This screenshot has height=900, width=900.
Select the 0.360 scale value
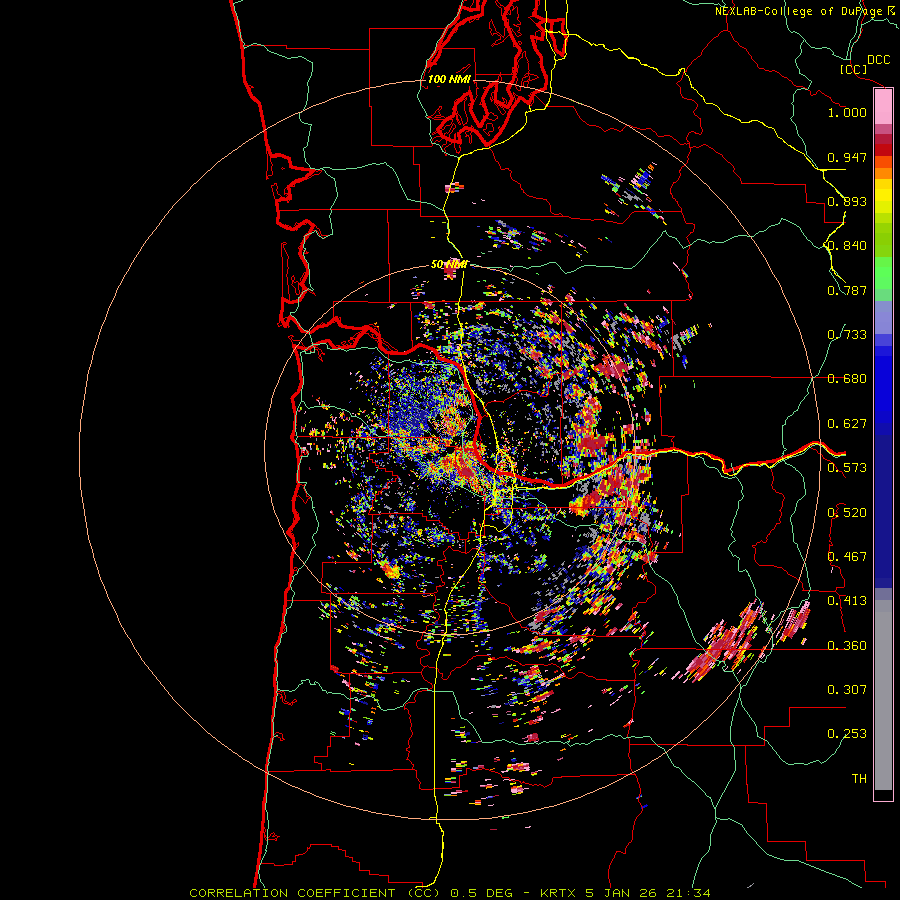click(x=847, y=646)
